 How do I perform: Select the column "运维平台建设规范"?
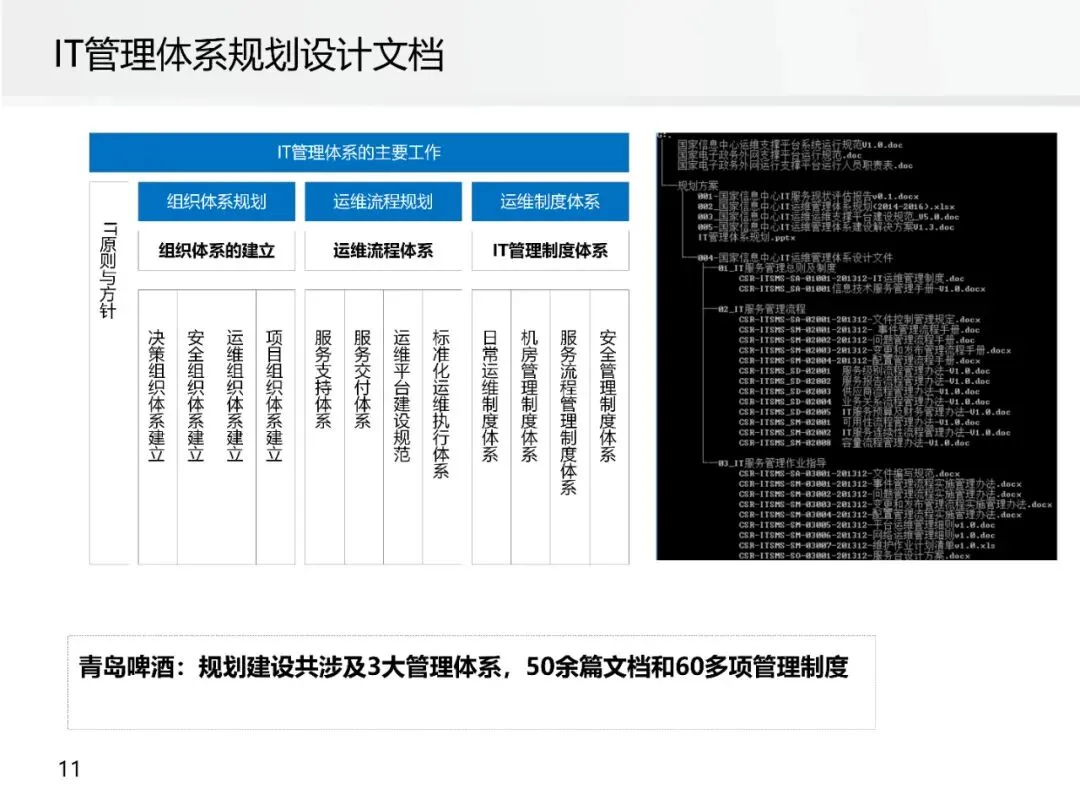[x=402, y=395]
